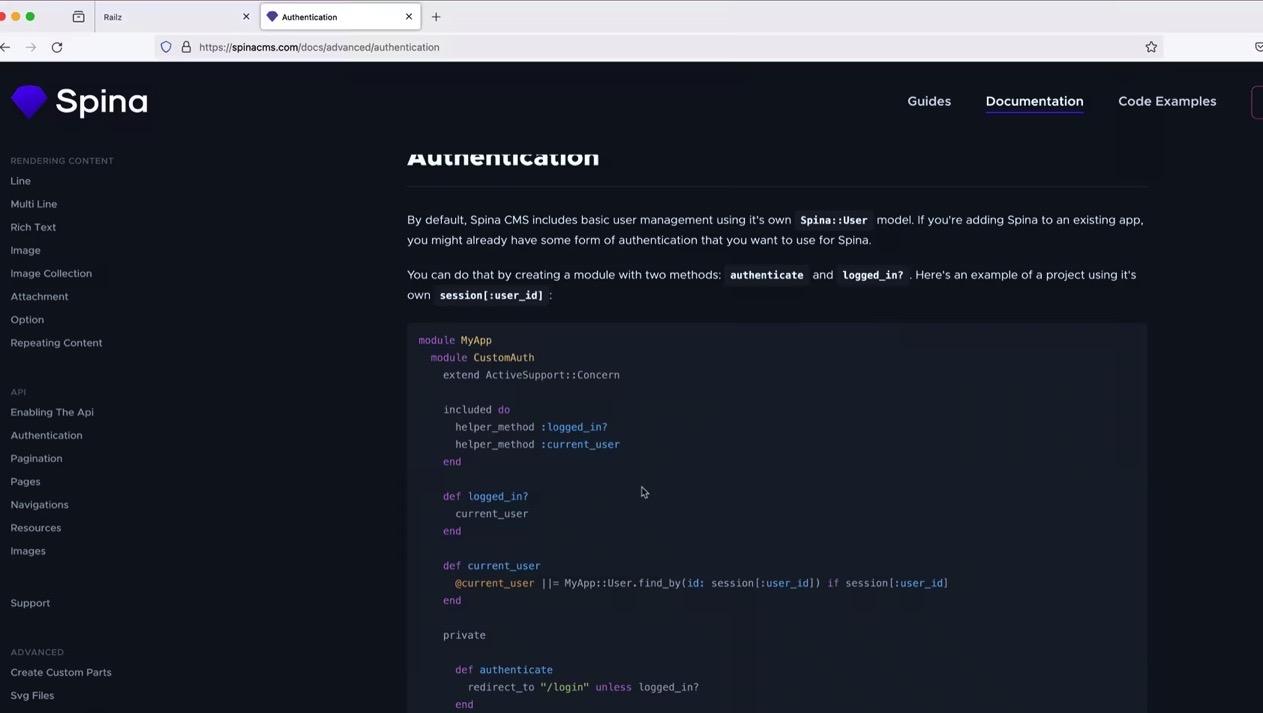Click the Spina diamond logo icon

click(29, 101)
